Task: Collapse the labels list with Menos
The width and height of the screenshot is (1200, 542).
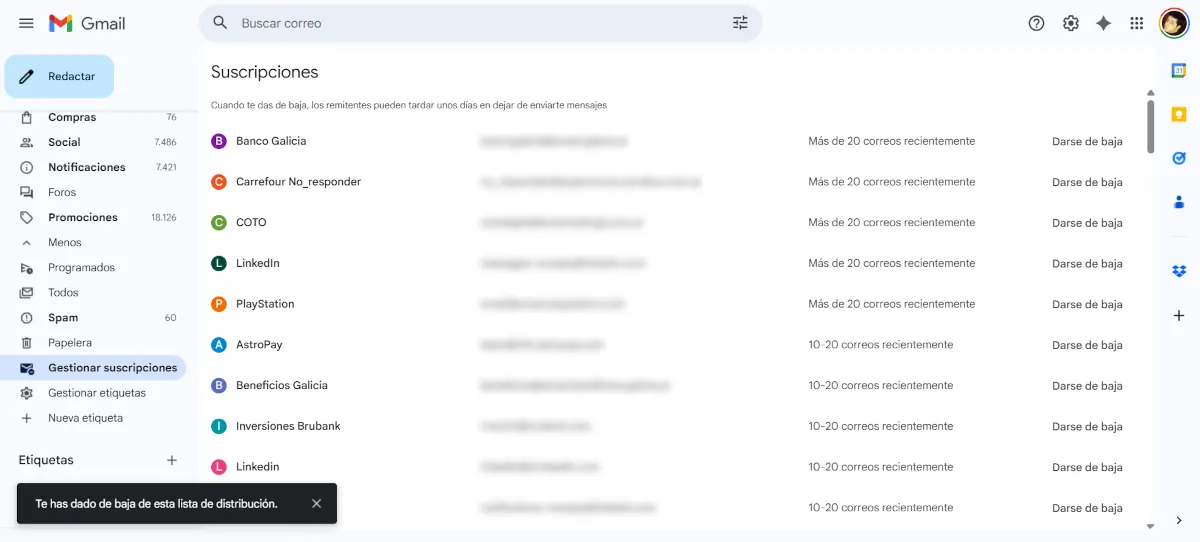Action: point(64,242)
